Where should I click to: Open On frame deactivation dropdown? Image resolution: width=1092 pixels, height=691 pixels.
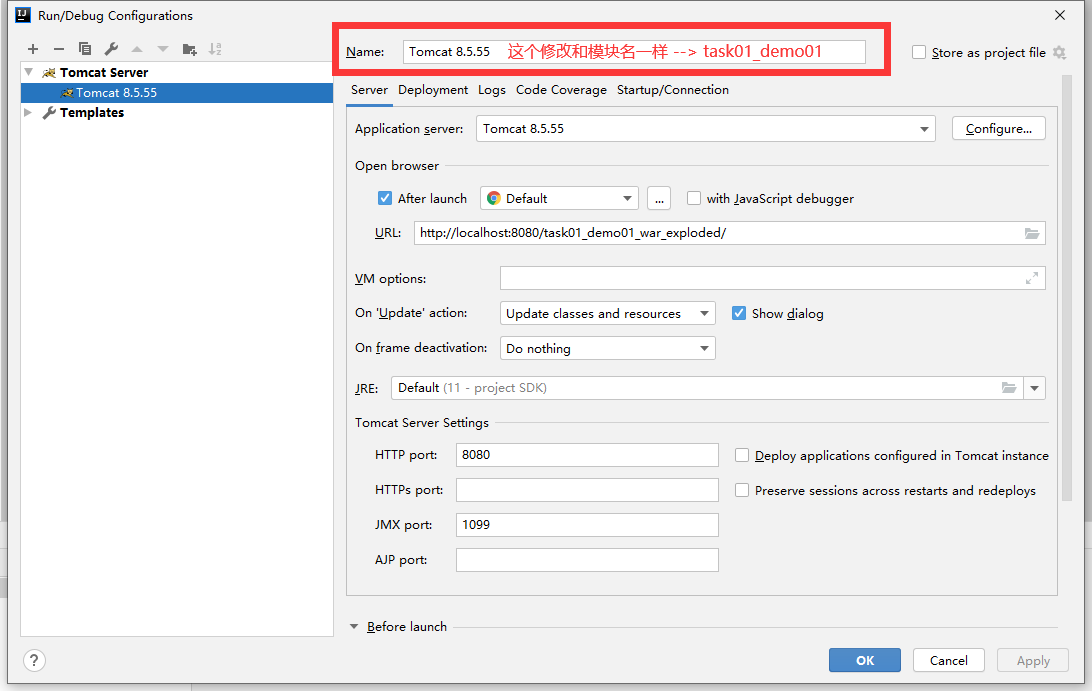point(607,348)
